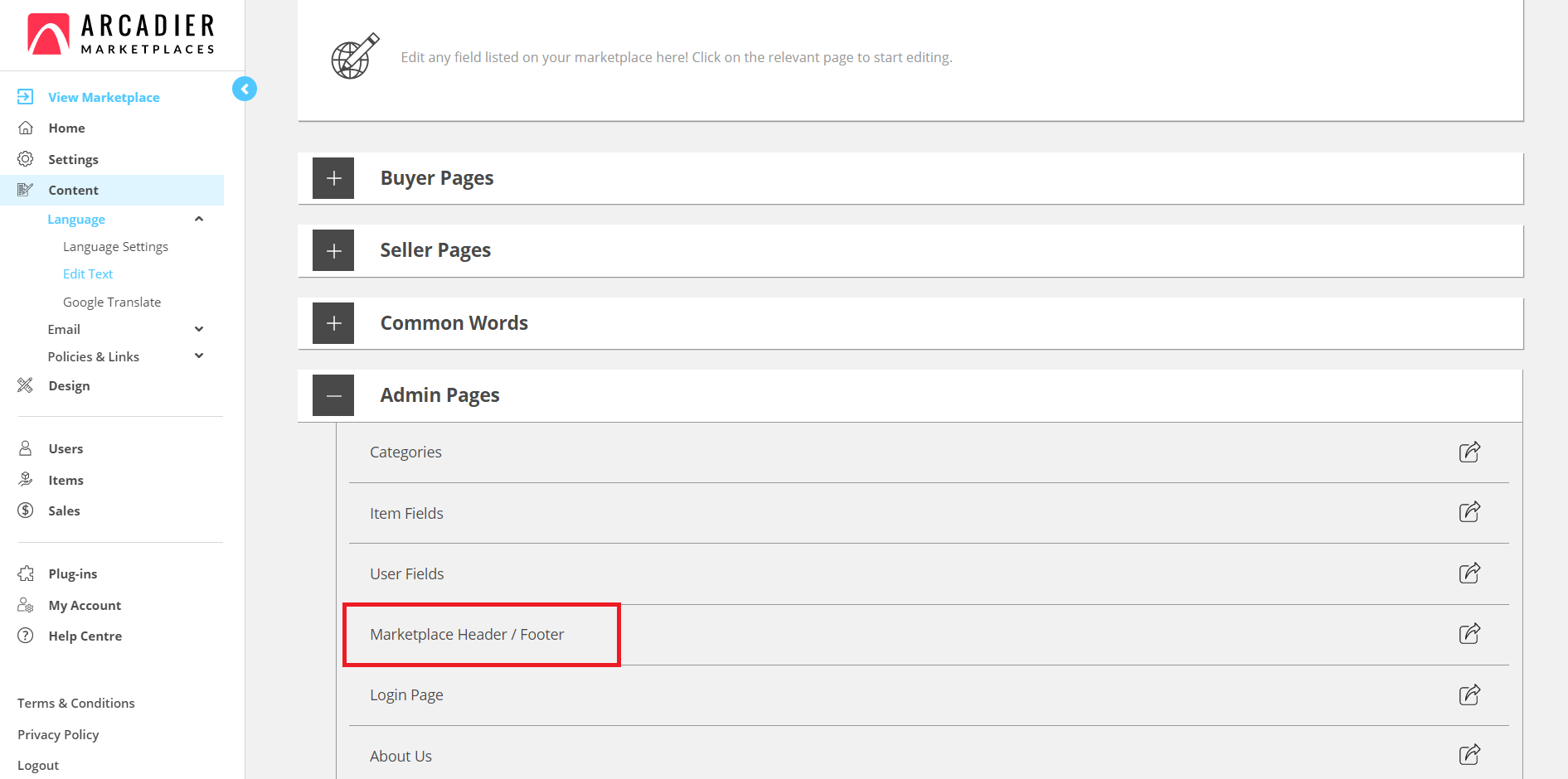
Task: Open the Privacy Policy link
Action: (58, 734)
